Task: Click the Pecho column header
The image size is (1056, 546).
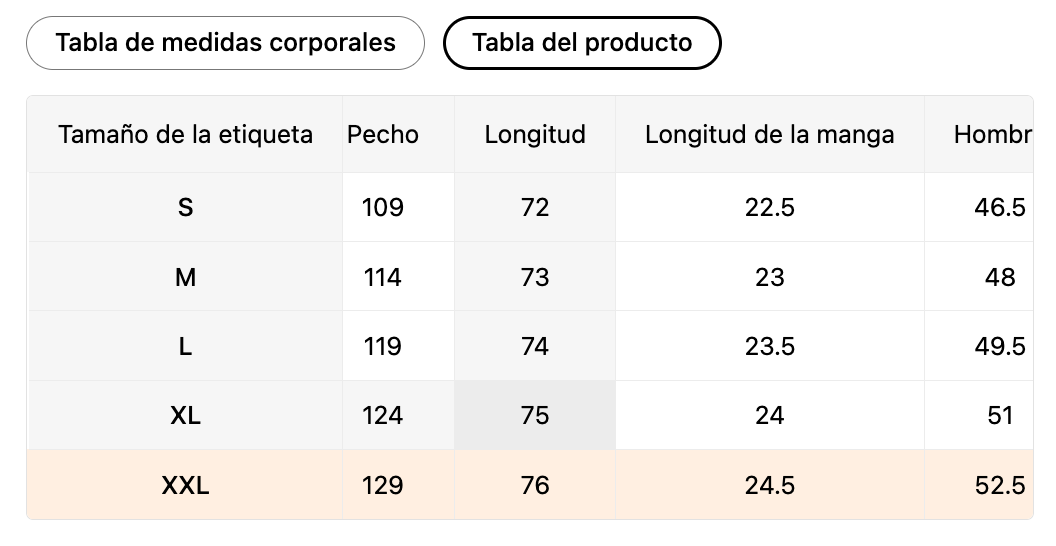Action: pos(383,134)
